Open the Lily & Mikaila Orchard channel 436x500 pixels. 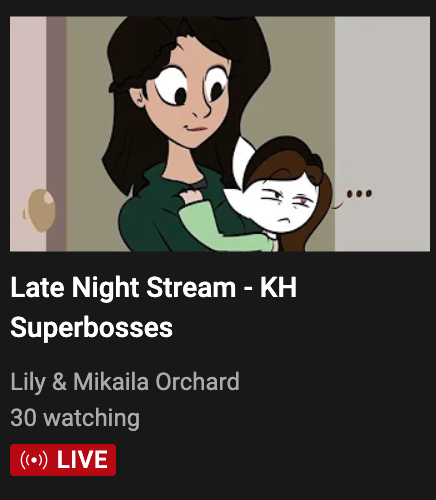click(x=125, y=381)
